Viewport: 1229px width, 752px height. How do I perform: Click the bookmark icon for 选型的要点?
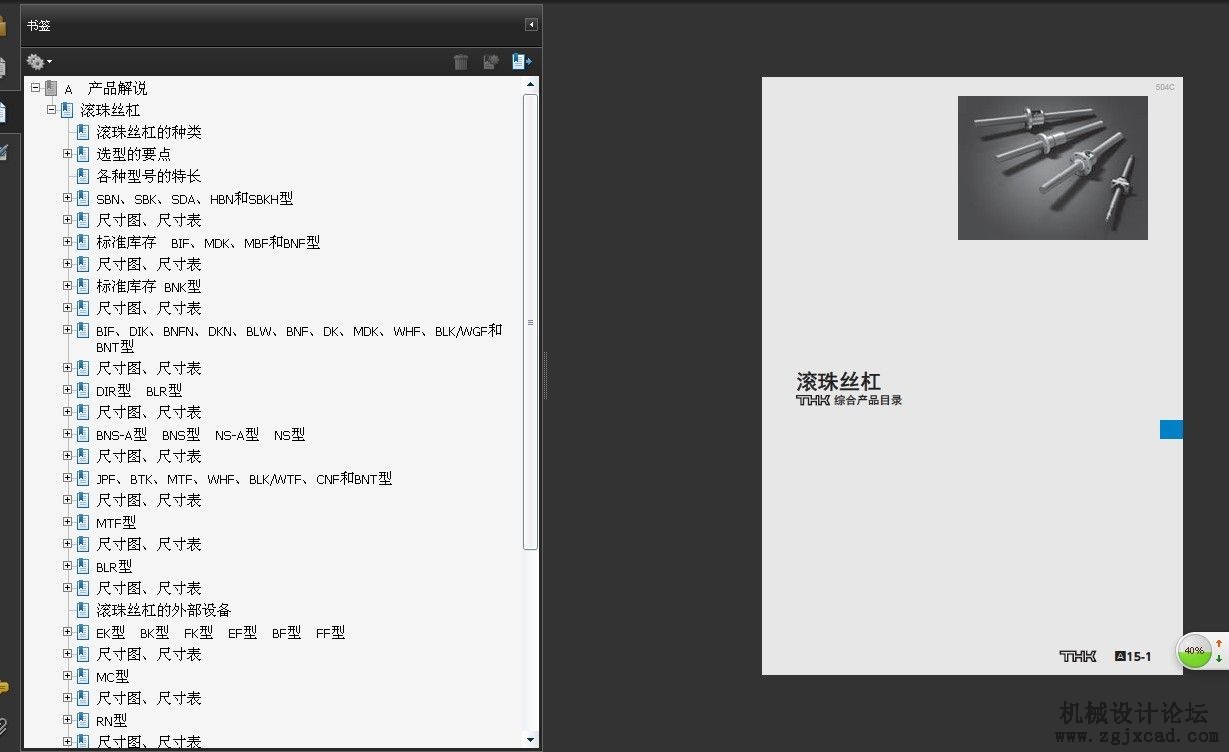pyautogui.click(x=83, y=154)
